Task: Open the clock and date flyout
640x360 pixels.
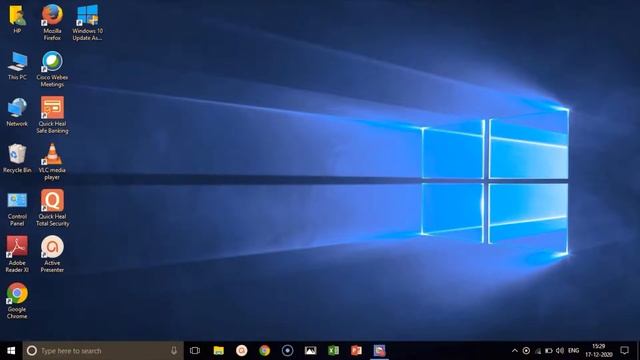Action: 599,351
